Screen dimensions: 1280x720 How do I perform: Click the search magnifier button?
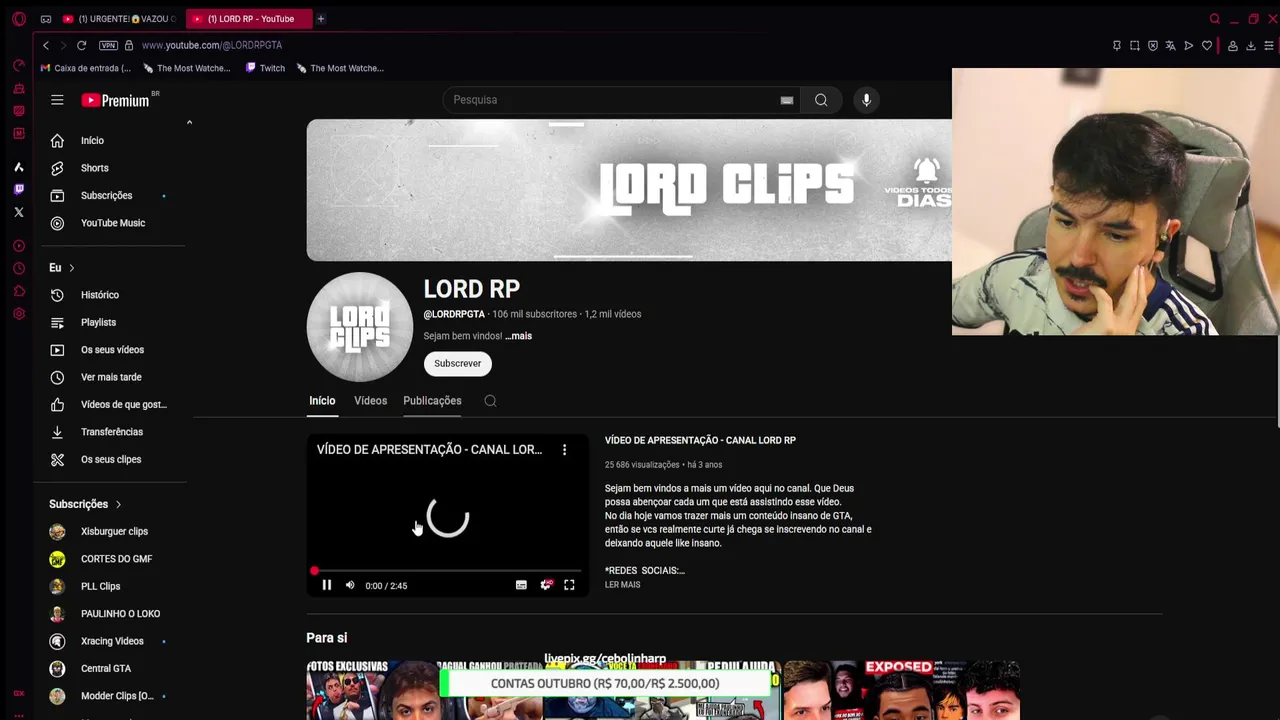[x=821, y=100]
